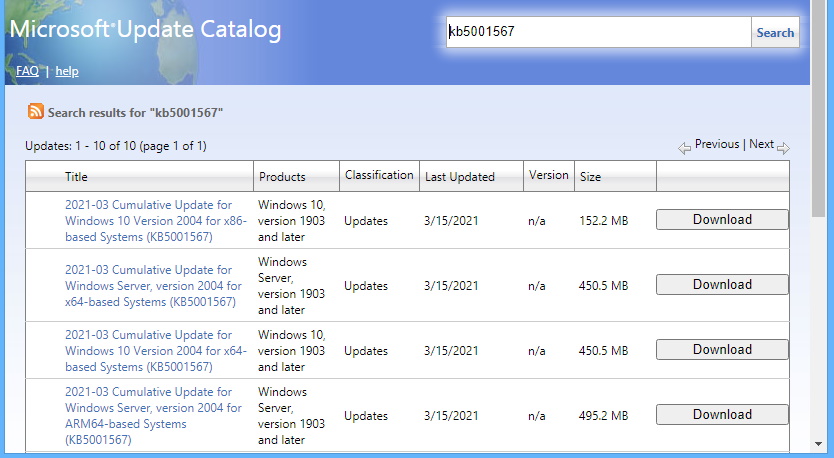834x458 pixels.
Task: Select the "152.2 MB" size cell
Action: 604,221
